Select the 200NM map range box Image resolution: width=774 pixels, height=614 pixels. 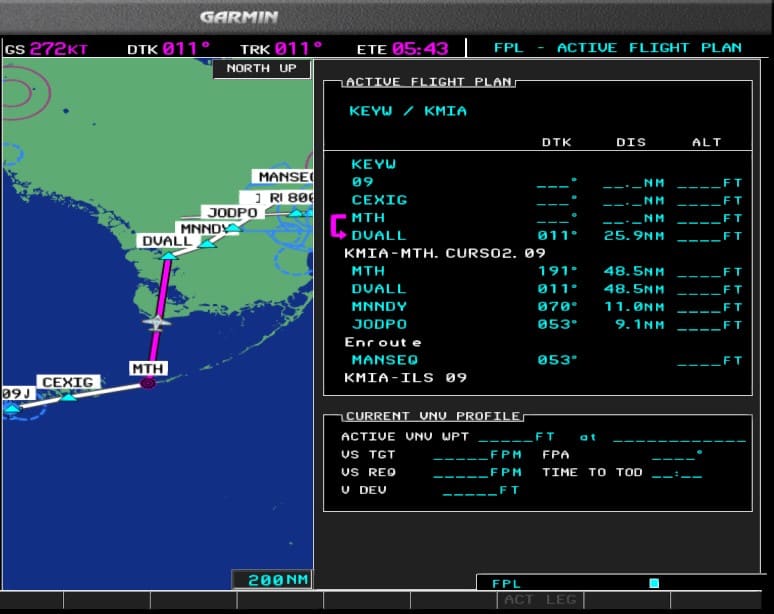pyautogui.click(x=272, y=580)
